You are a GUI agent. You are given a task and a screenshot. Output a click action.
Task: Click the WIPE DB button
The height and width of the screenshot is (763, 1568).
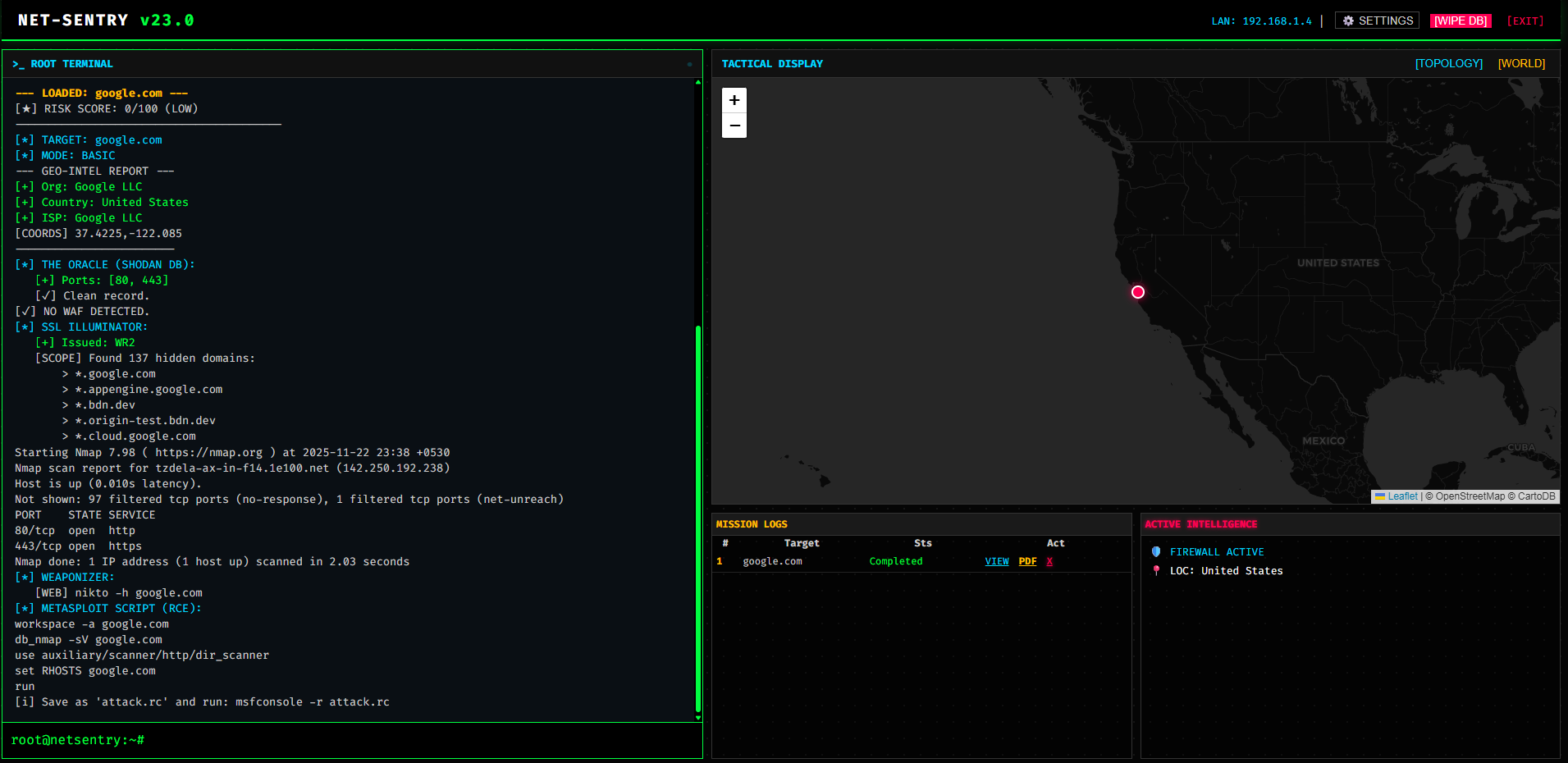click(1461, 21)
